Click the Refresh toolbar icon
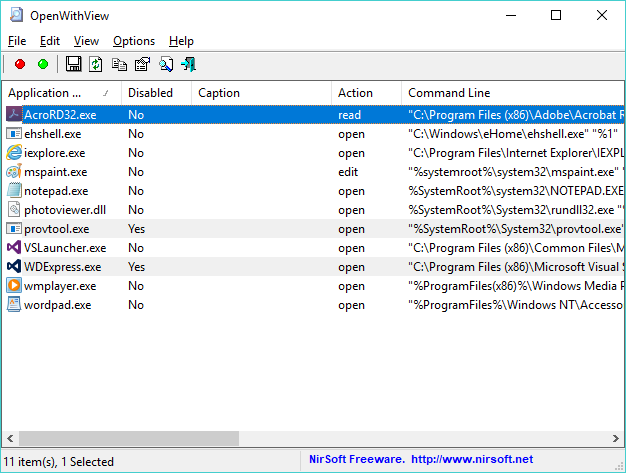 96,64
